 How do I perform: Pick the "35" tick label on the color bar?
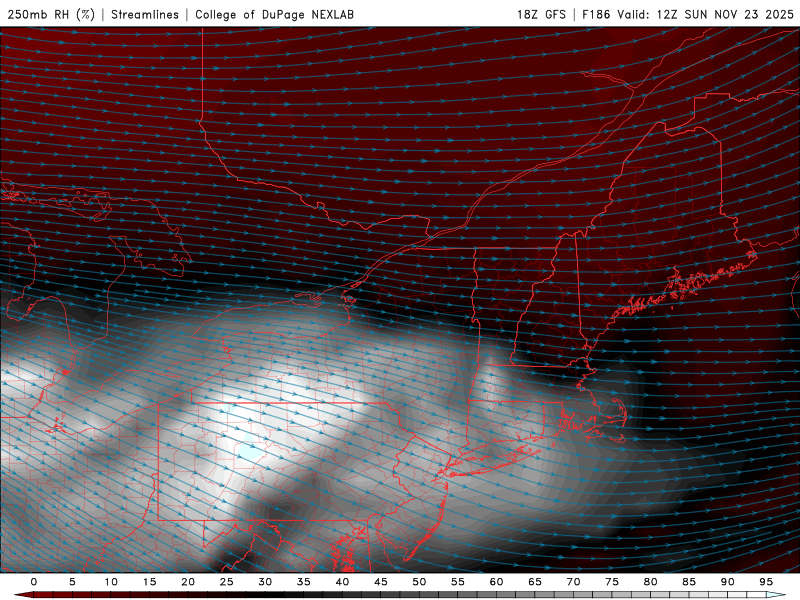(304, 582)
